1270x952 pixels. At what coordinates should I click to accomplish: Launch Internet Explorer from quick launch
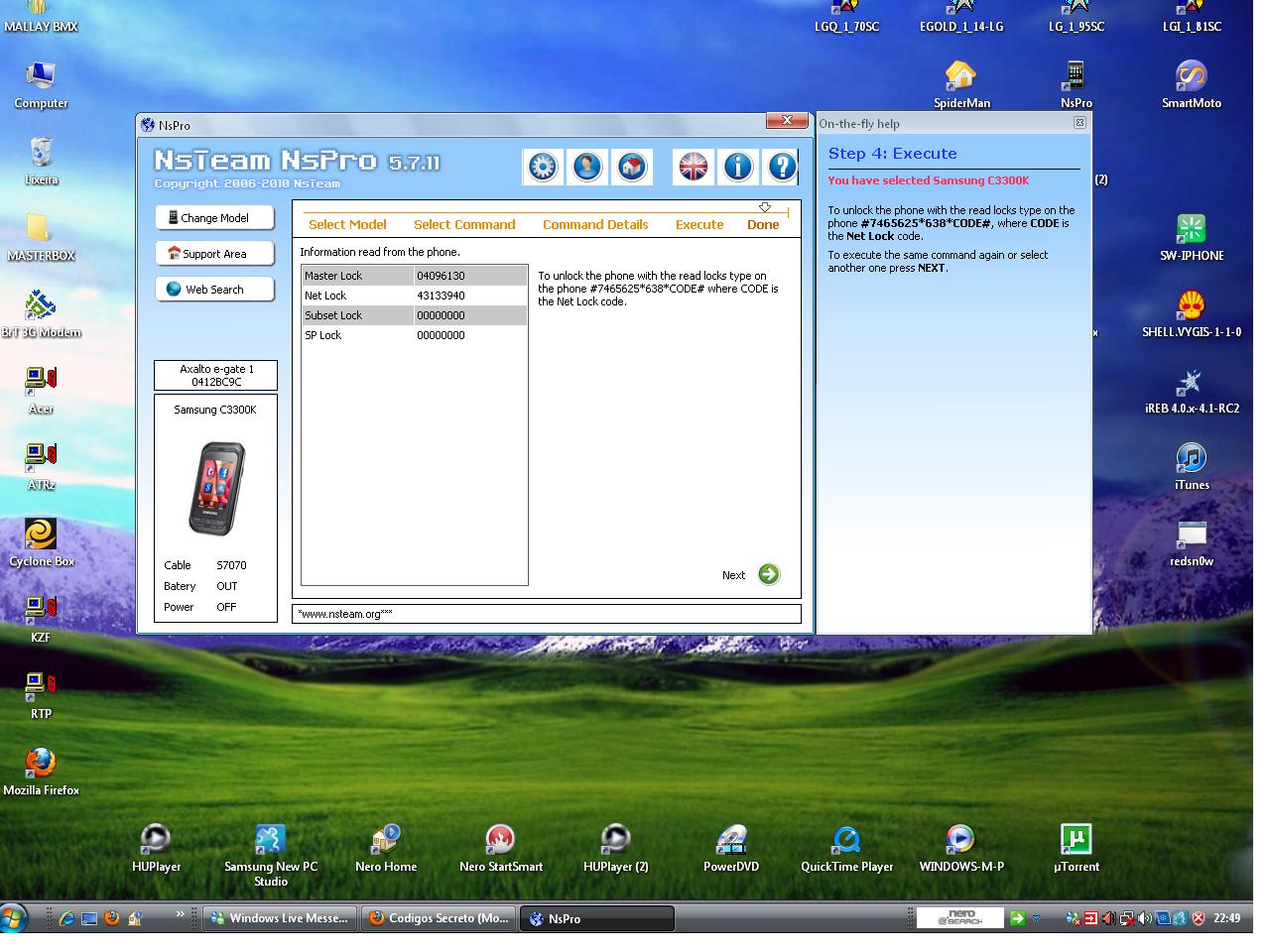[x=66, y=918]
